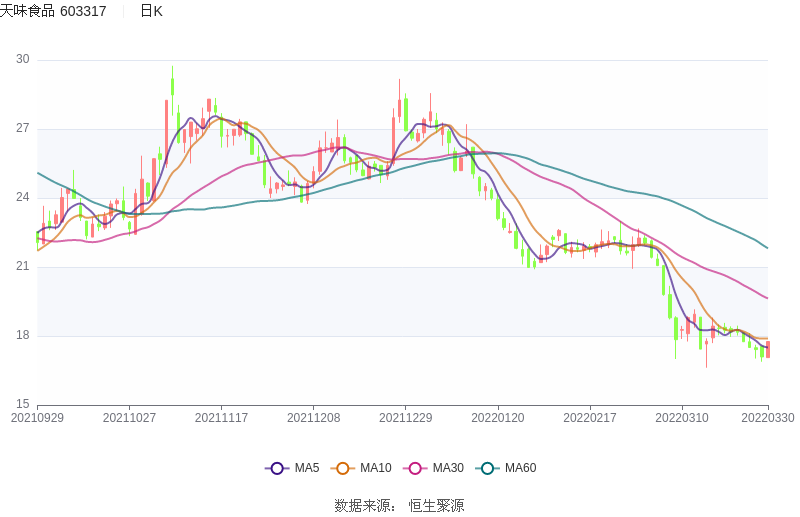
Task: Click the 数据来源 恒生聚源 source text
Action: click(399, 505)
